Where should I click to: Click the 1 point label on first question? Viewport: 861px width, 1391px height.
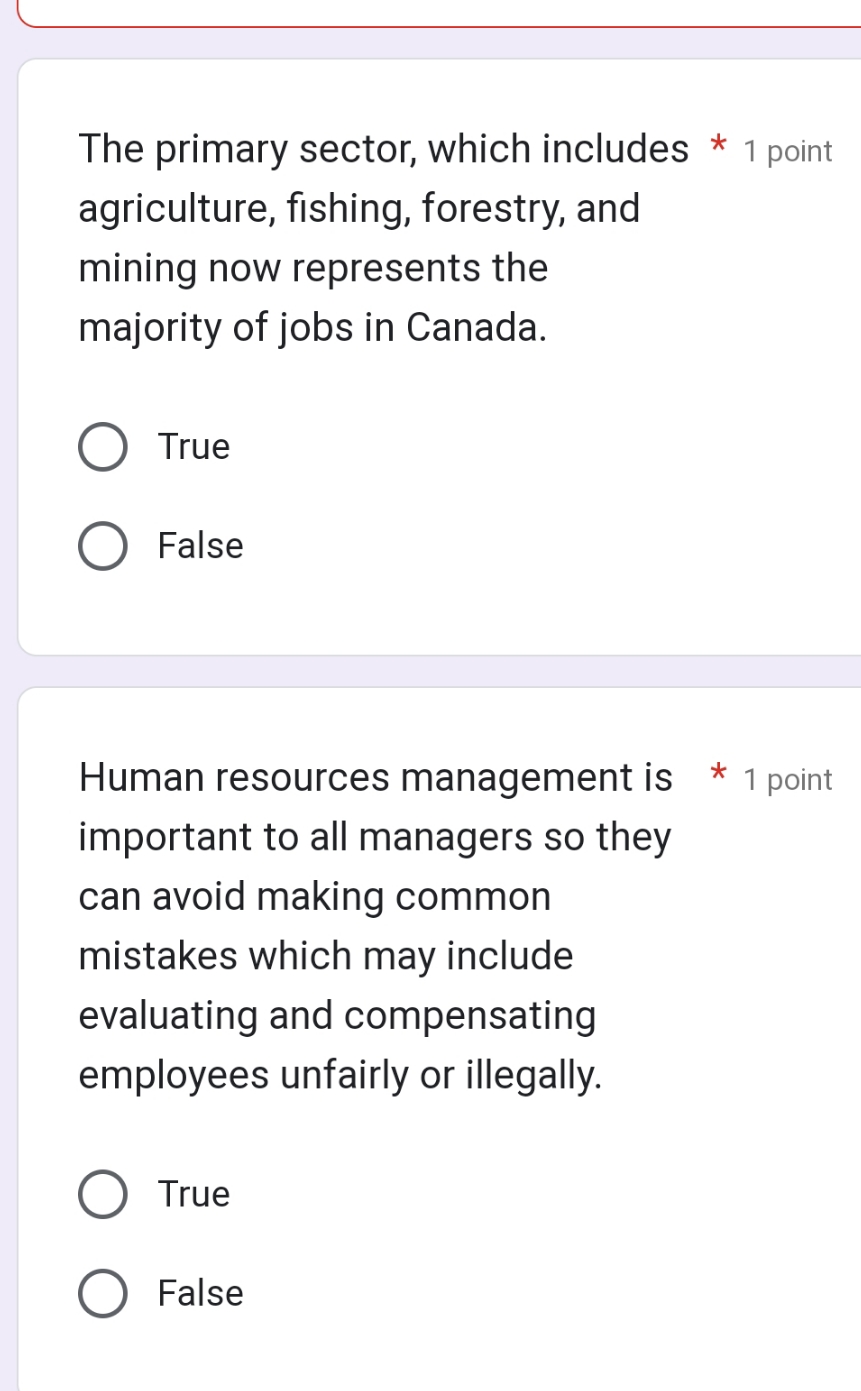(x=787, y=152)
